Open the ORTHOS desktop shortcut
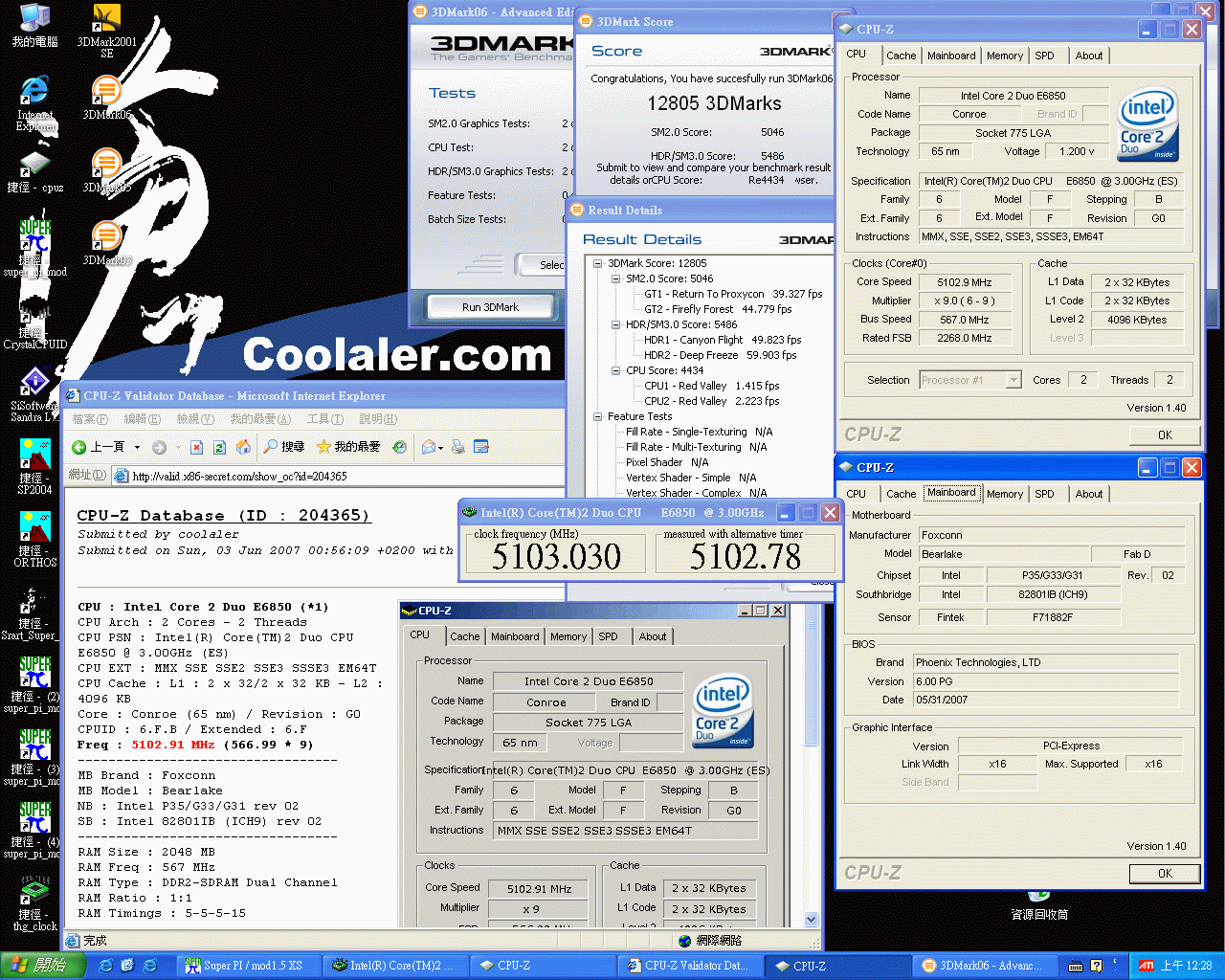This screenshot has height=980, width=1225. pyautogui.click(x=35, y=540)
